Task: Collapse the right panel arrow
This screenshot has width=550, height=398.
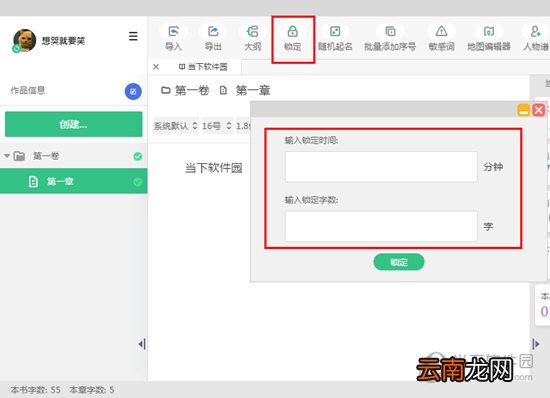Action: click(536, 344)
